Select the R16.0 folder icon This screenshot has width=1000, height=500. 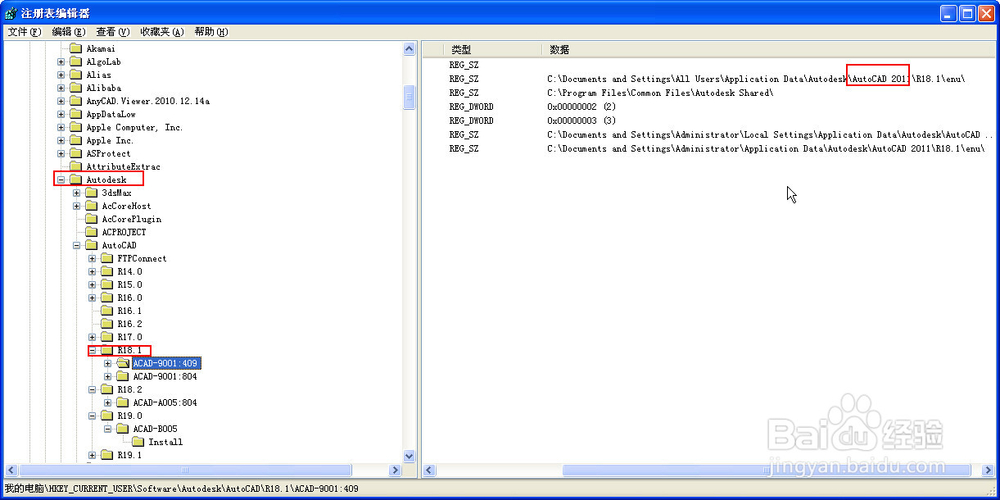[x=107, y=298]
